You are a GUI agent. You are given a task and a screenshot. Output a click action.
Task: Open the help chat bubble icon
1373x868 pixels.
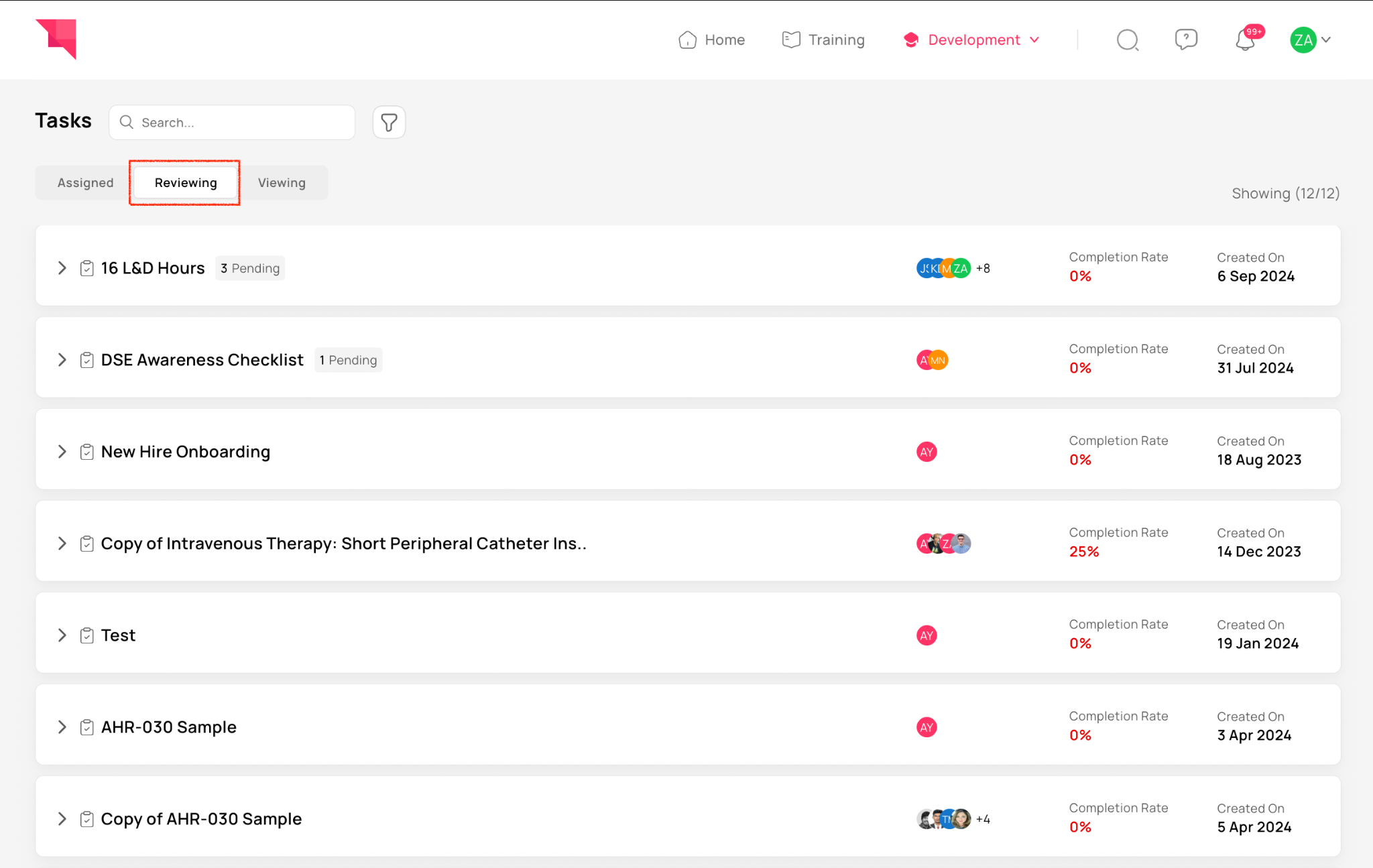[x=1186, y=40]
